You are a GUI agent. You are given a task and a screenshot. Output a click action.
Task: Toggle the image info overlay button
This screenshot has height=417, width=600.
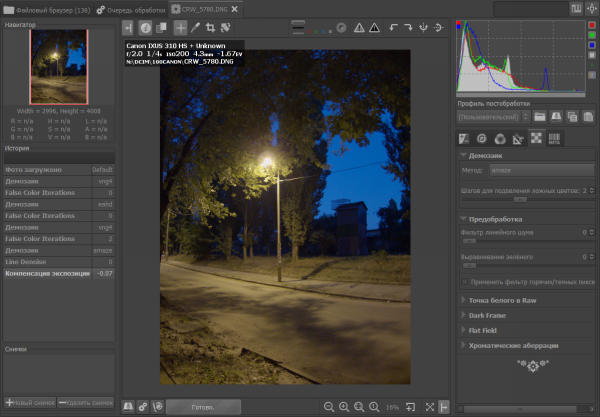click(x=145, y=28)
